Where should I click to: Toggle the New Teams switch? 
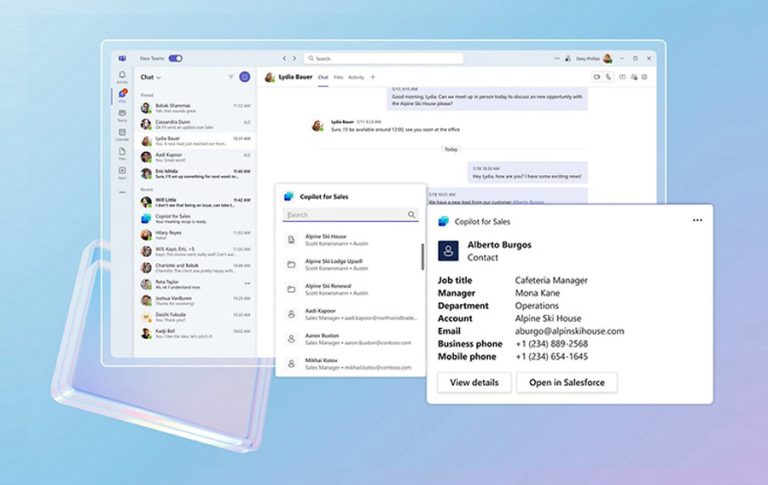pyautogui.click(x=175, y=59)
